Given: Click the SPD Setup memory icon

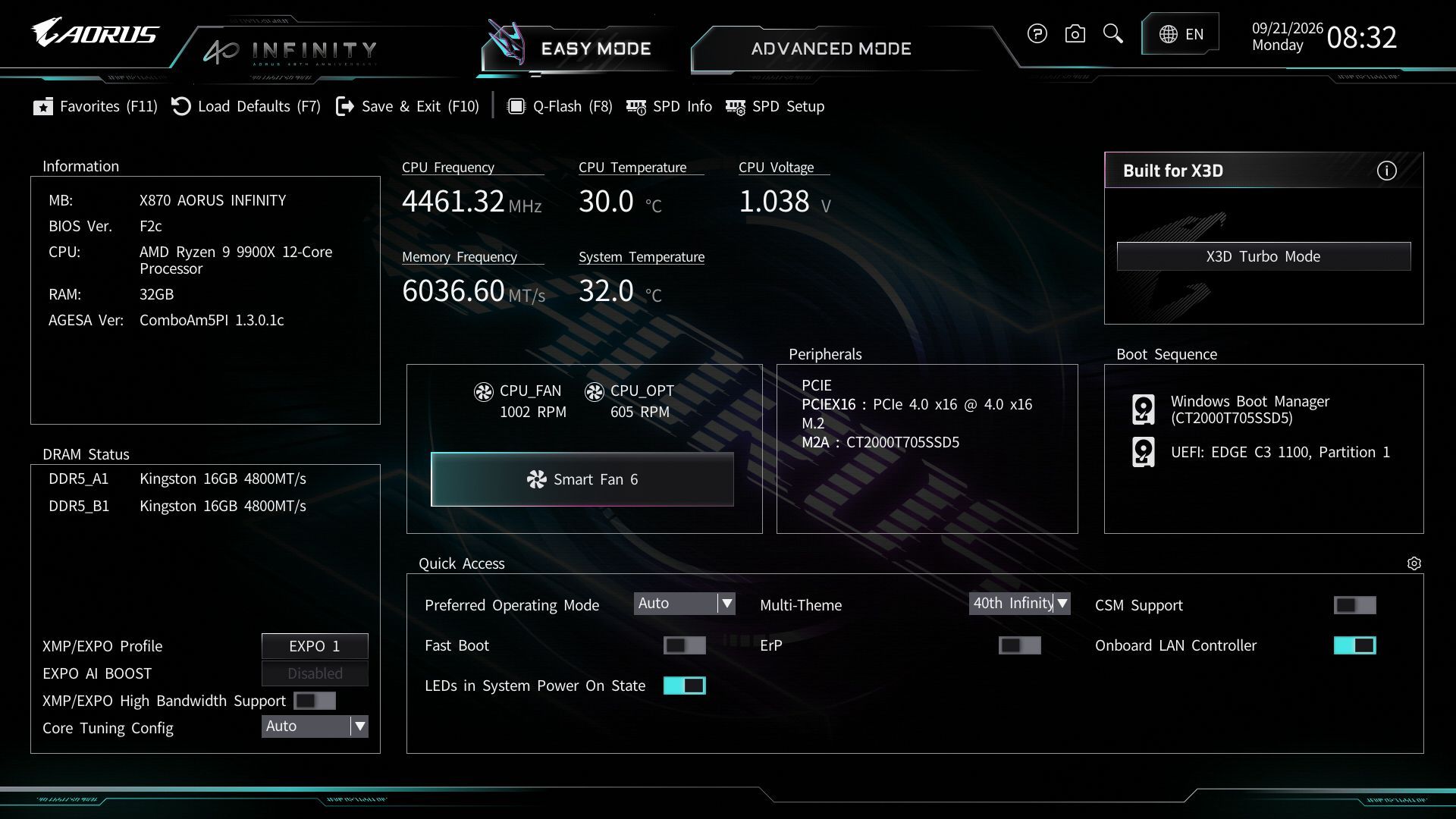Looking at the screenshot, I should click(736, 107).
